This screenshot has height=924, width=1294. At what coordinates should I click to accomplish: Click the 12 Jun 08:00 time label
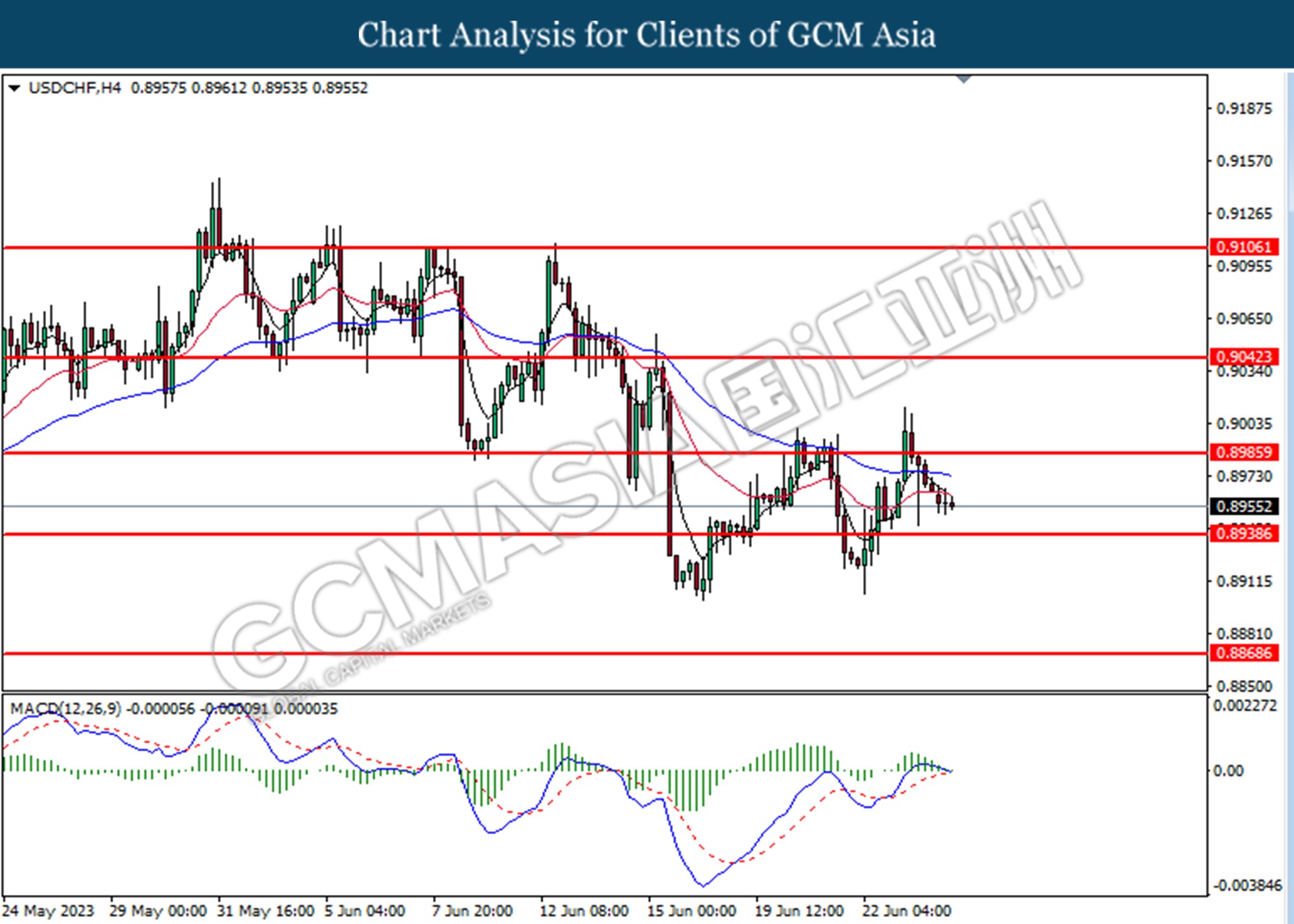584,911
